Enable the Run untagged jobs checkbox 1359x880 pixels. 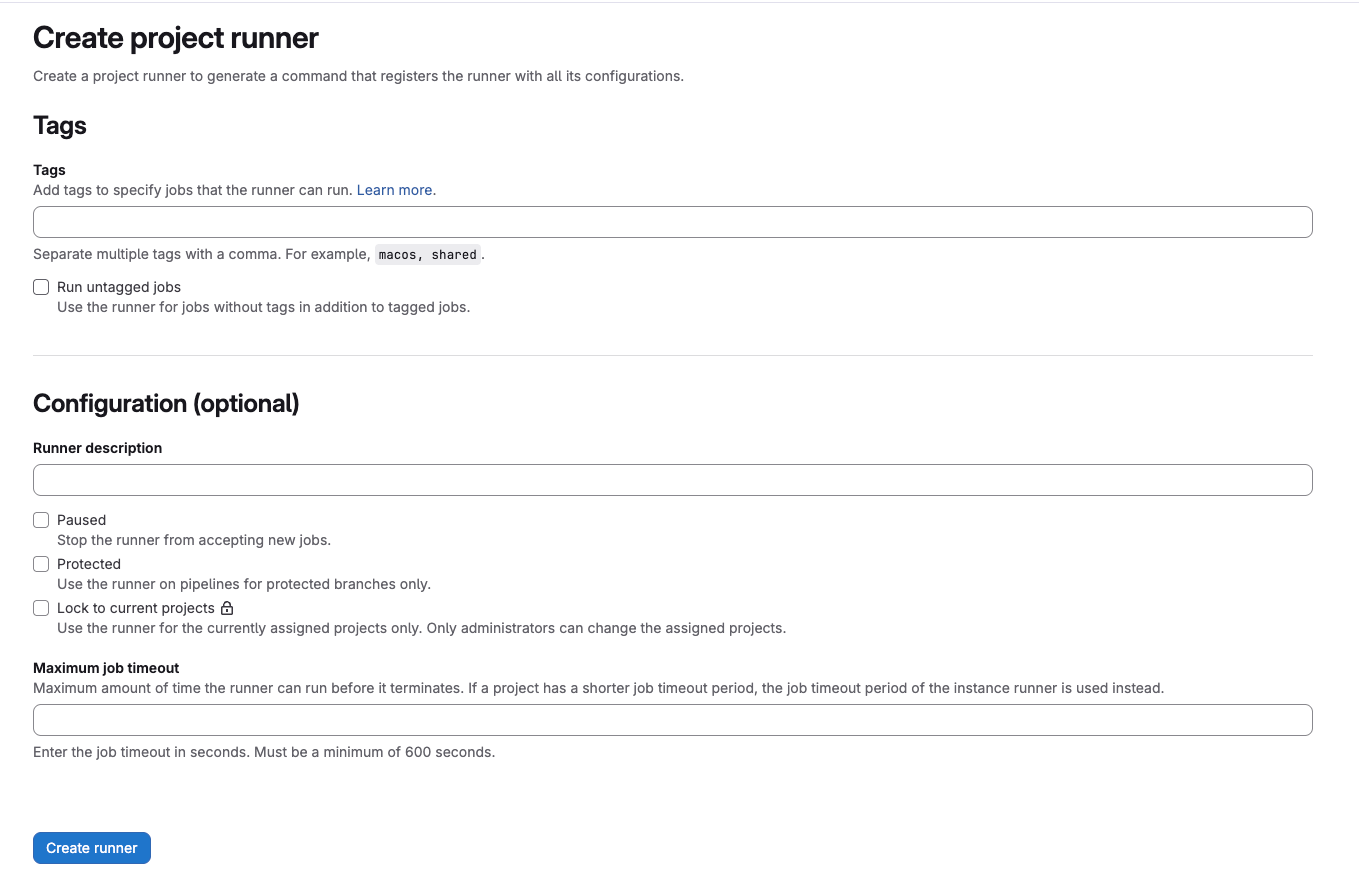pos(41,287)
